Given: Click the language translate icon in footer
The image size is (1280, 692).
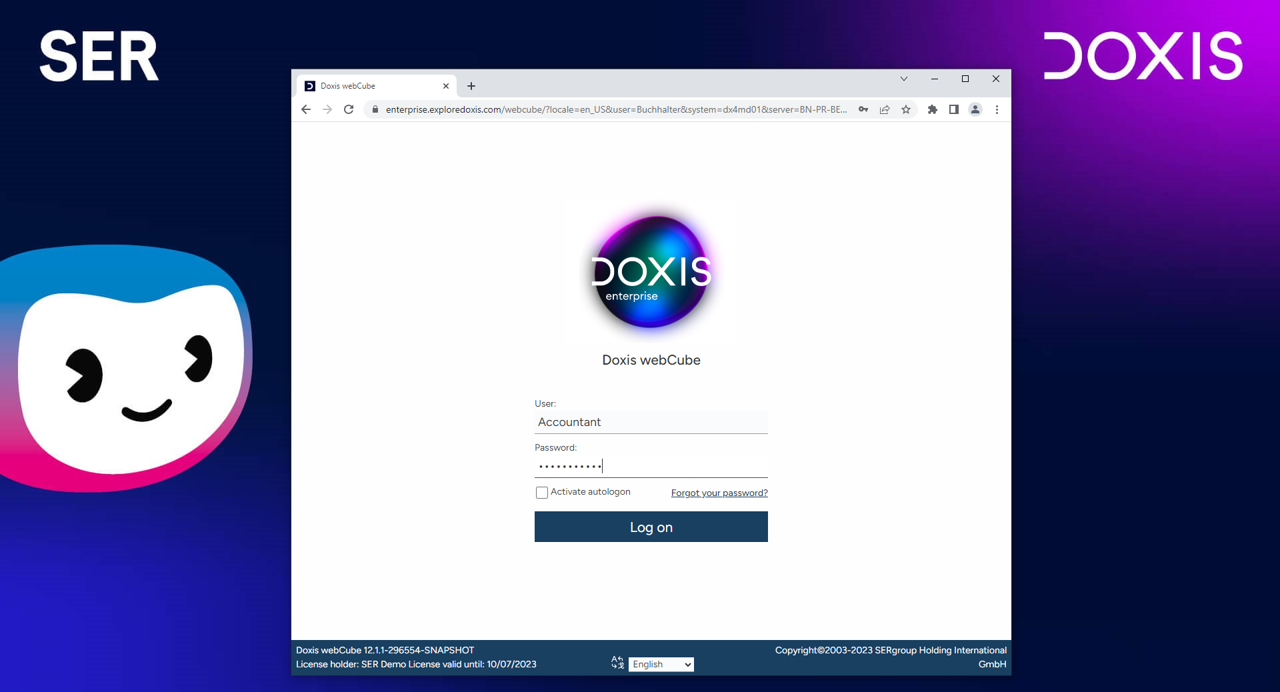Looking at the screenshot, I should coord(617,663).
